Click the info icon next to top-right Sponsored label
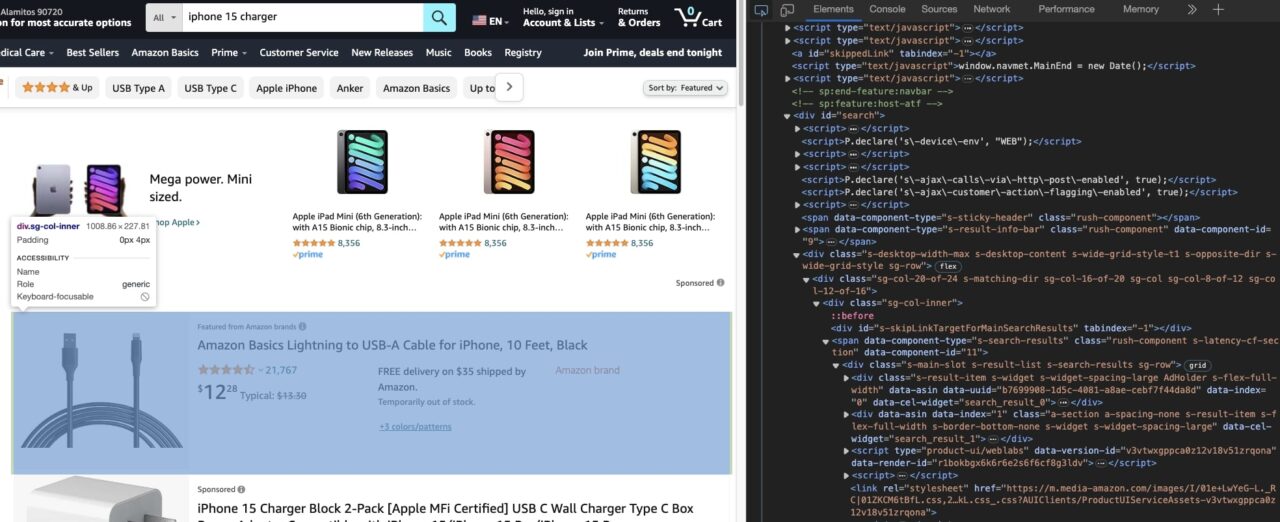1280x522 pixels. point(720,283)
